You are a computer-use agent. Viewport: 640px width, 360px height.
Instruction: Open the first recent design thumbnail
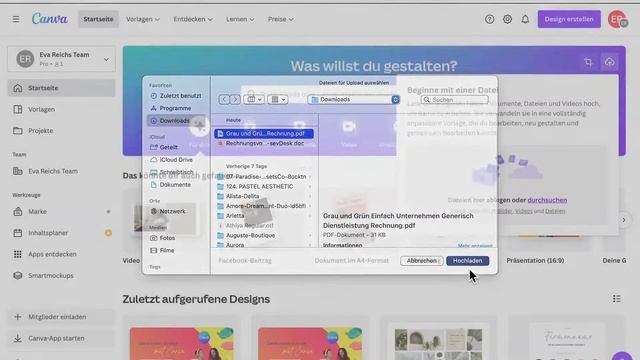pyautogui.click(x=182, y=338)
